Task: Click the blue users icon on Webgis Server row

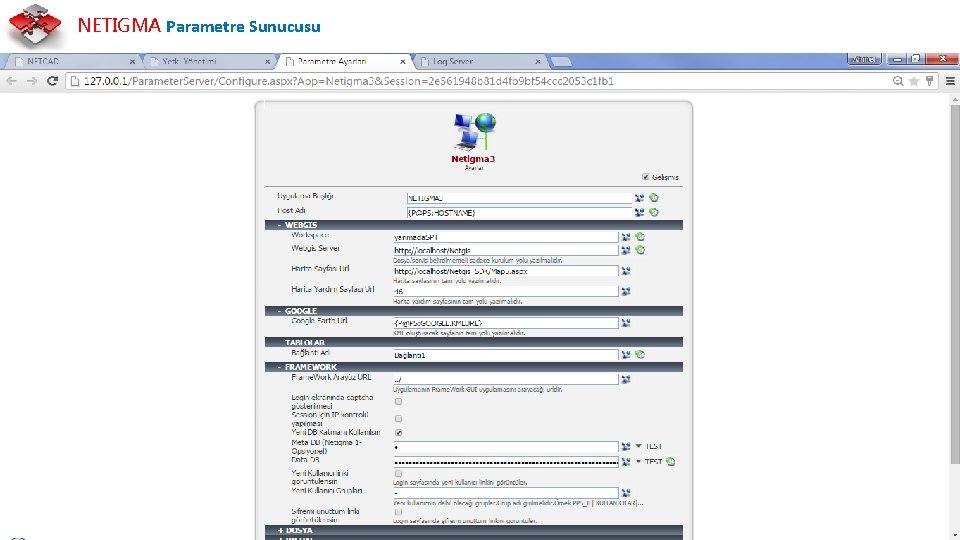Action: (626, 250)
